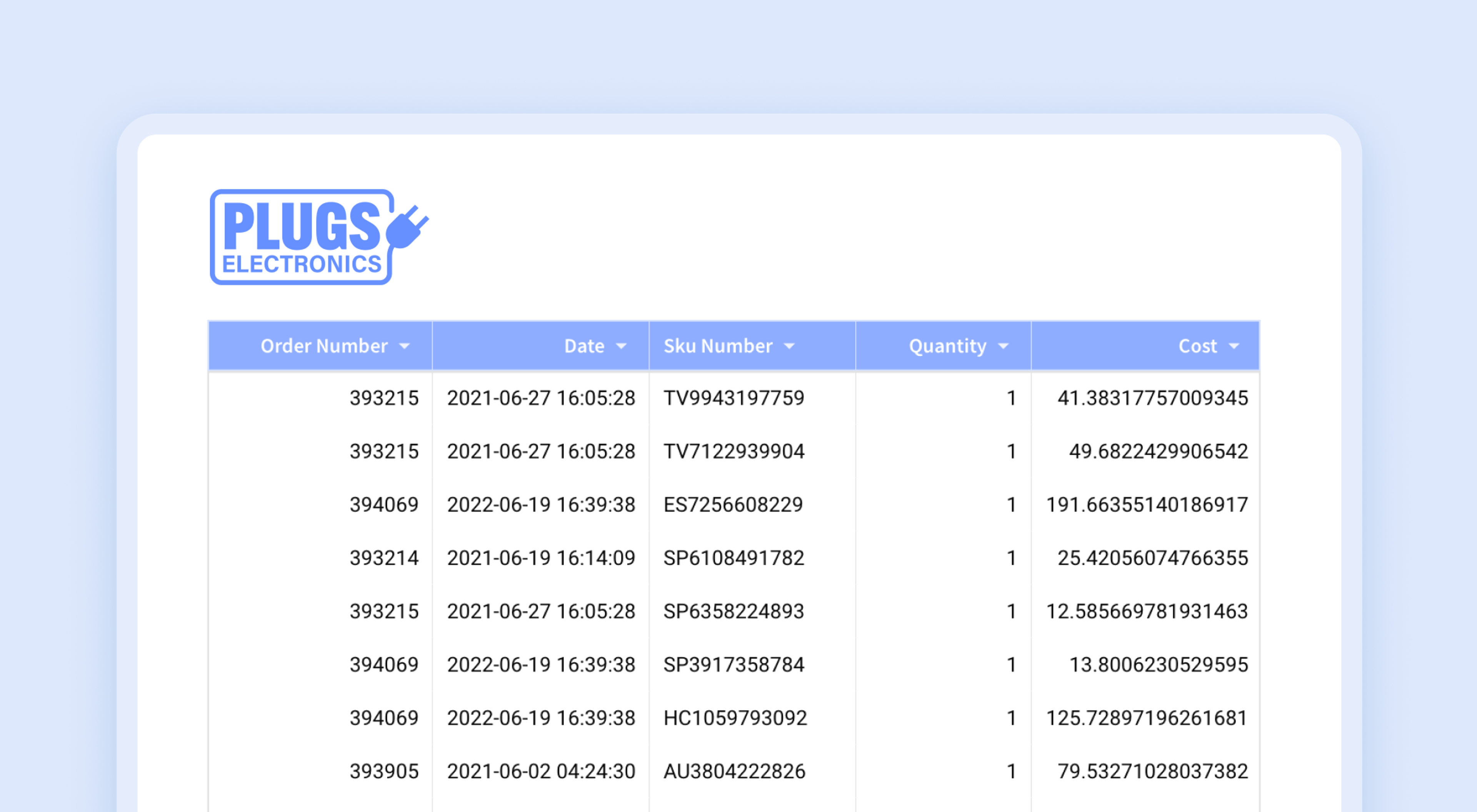Click SKU cell AU3804222826
1477x812 pixels.
(735, 771)
